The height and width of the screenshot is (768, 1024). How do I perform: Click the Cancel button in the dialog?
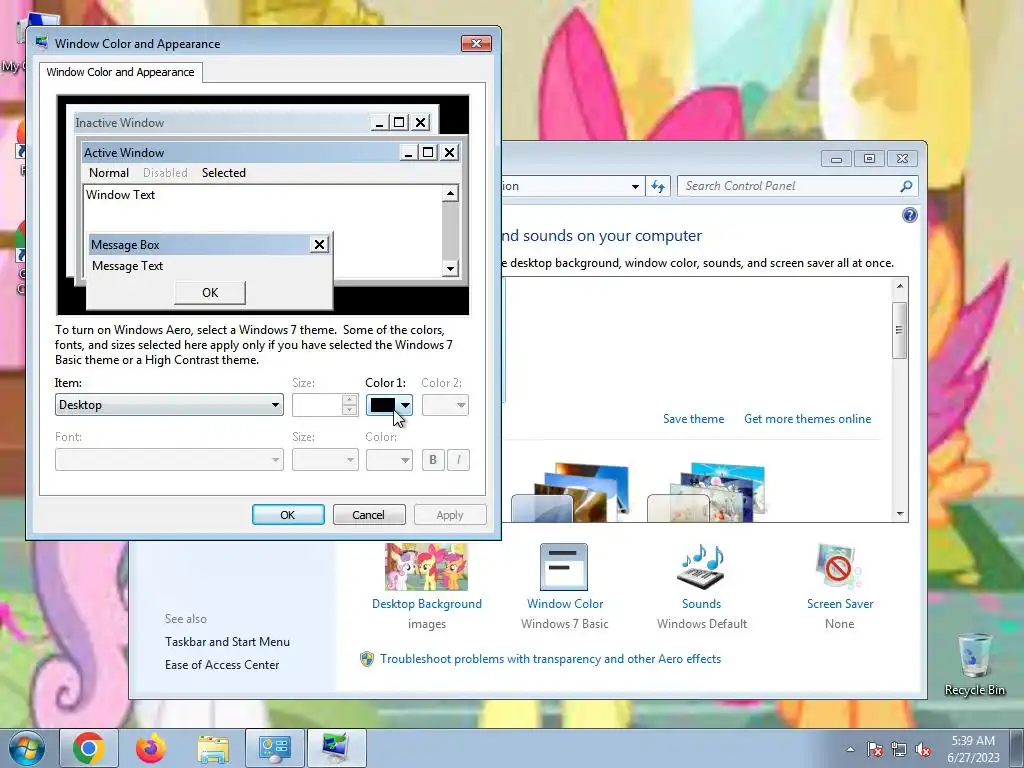tap(369, 515)
